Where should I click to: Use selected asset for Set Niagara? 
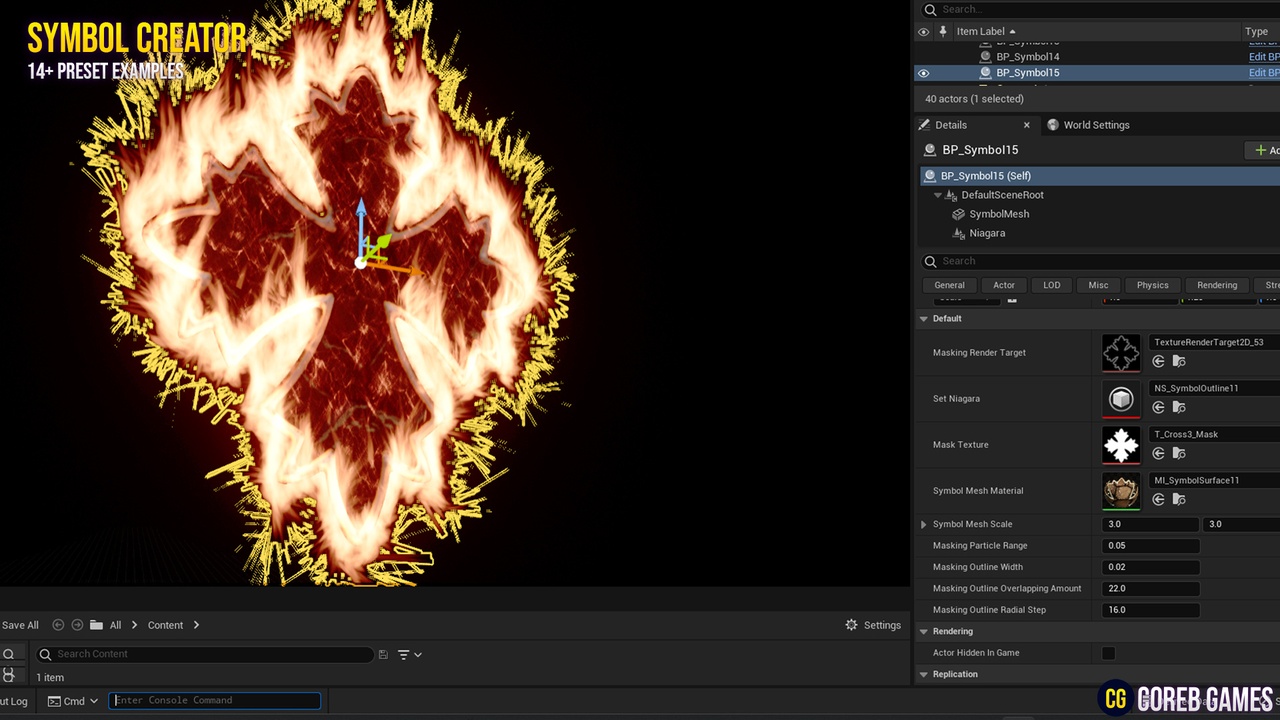[1158, 407]
